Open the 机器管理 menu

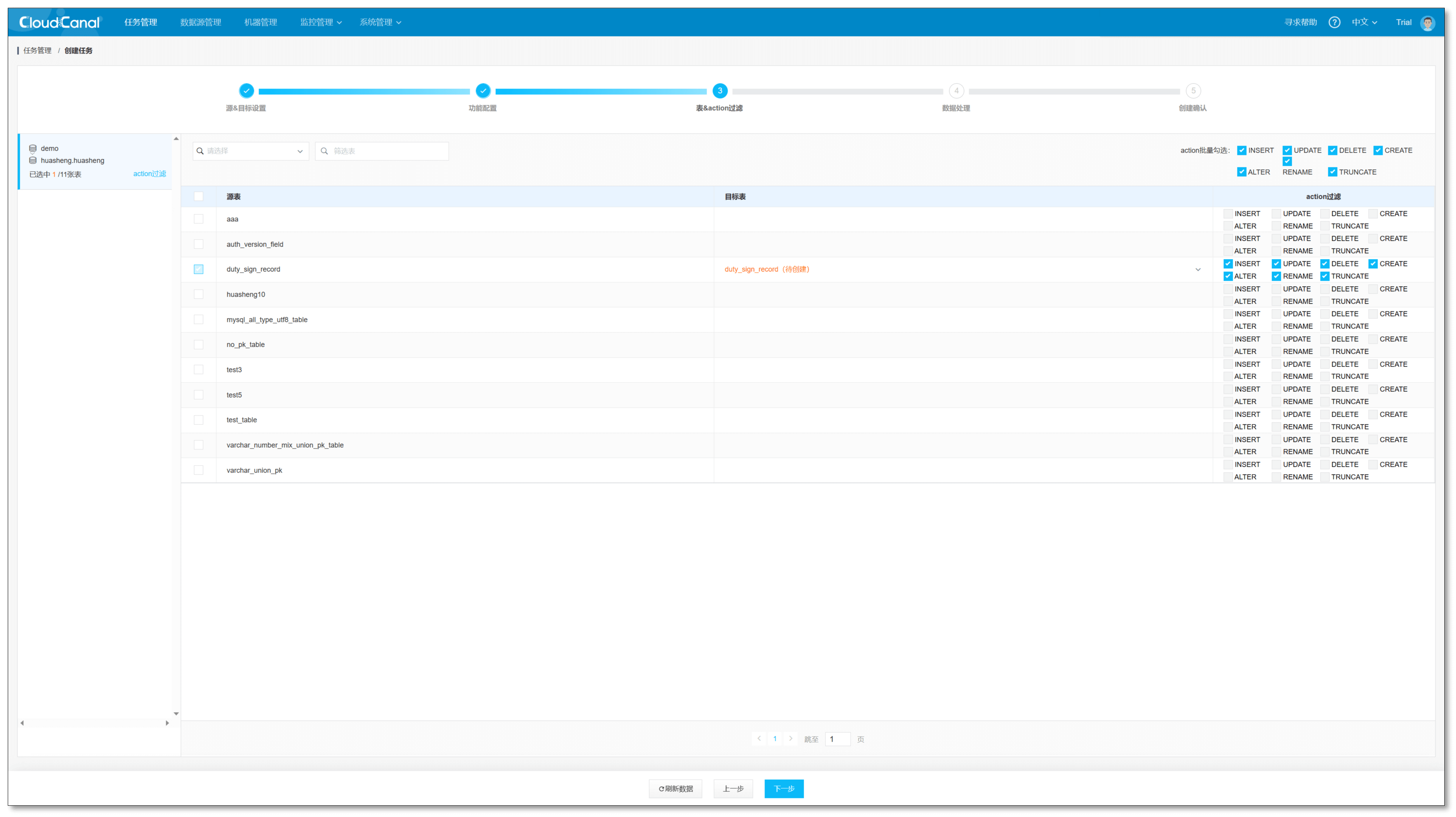pos(261,22)
